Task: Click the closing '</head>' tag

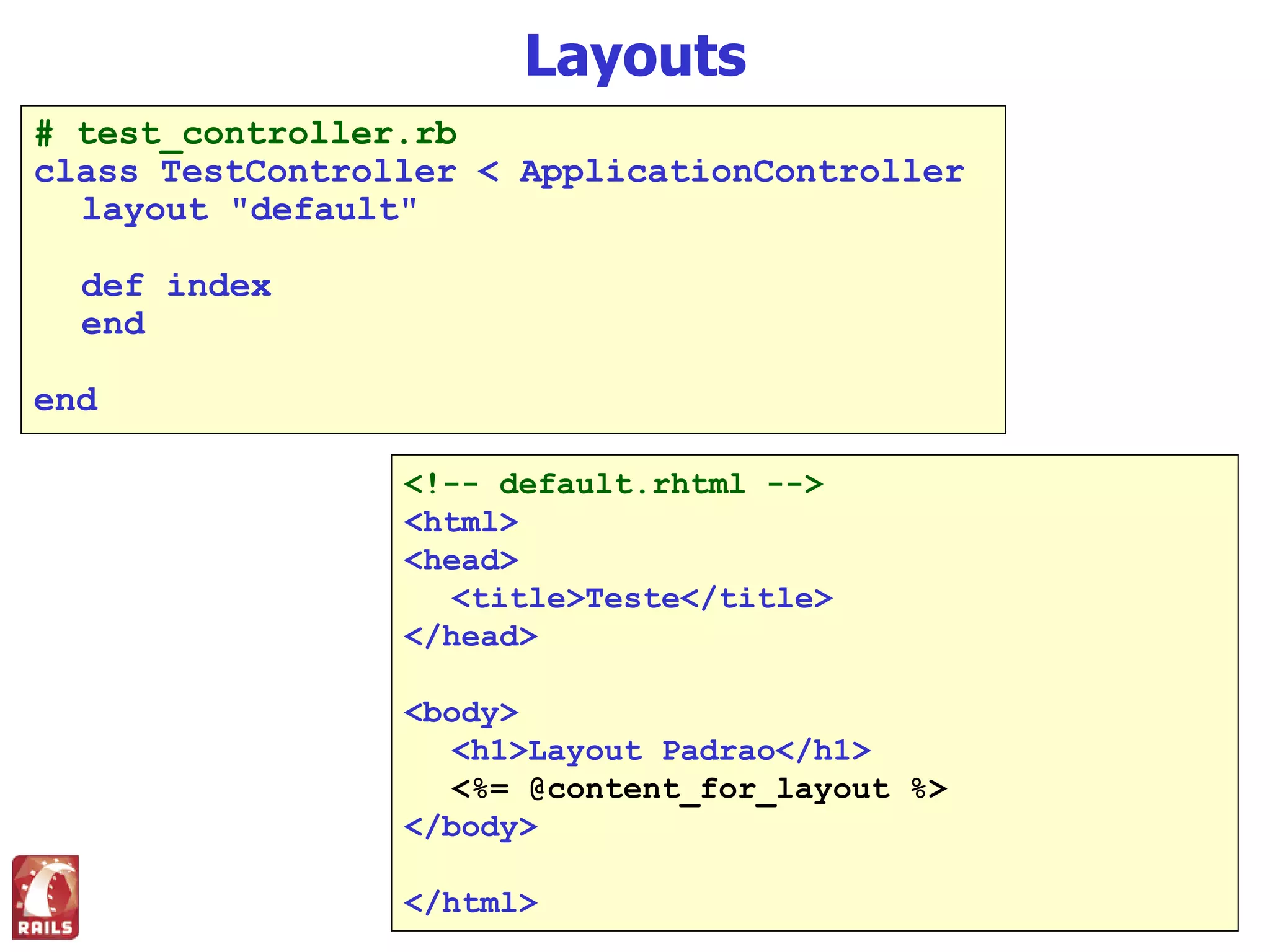Action: point(471,637)
